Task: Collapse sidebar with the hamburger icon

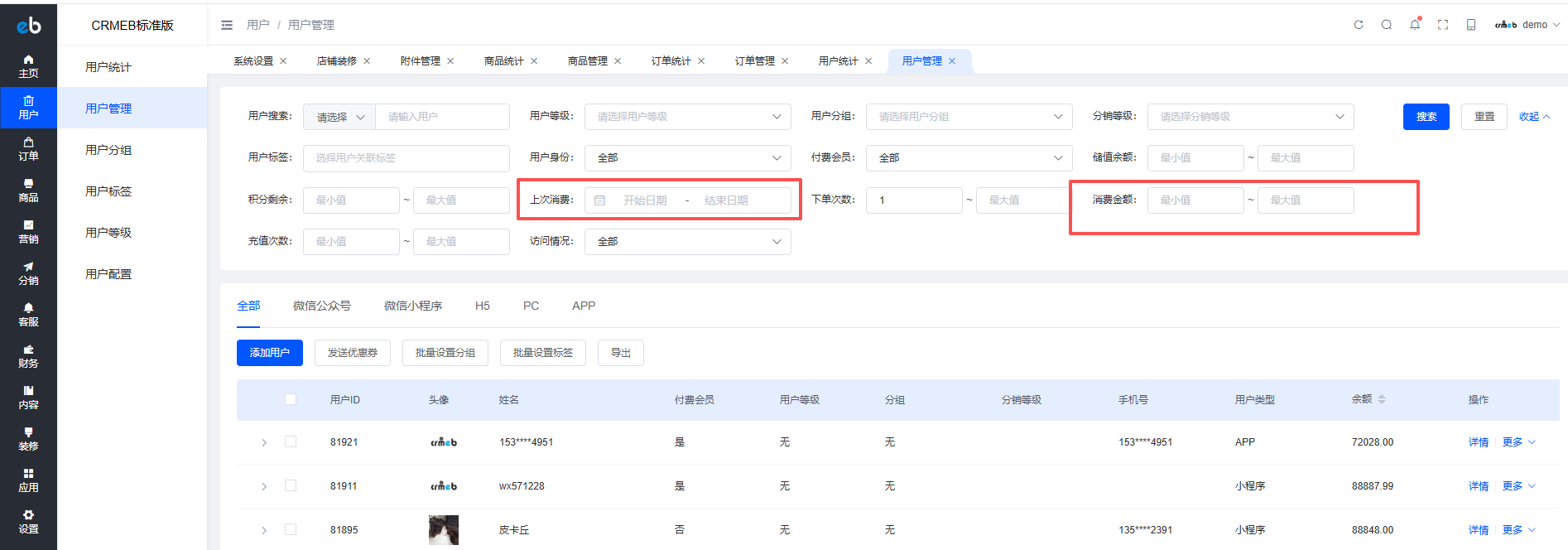Action: point(227,25)
